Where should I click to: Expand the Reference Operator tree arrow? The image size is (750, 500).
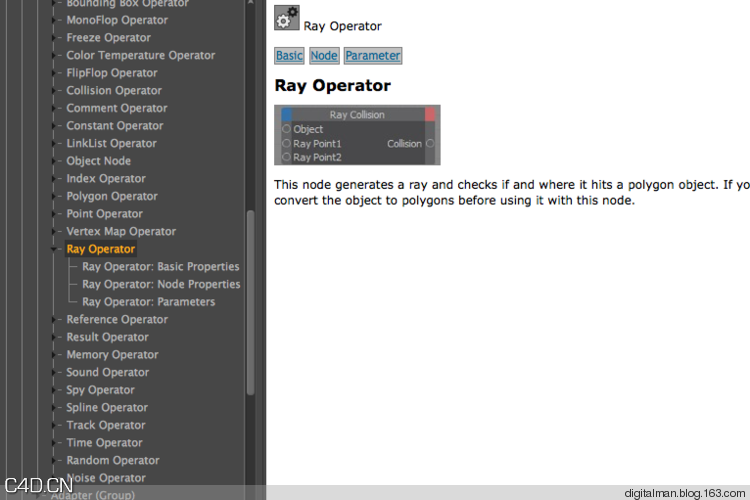click(x=54, y=320)
